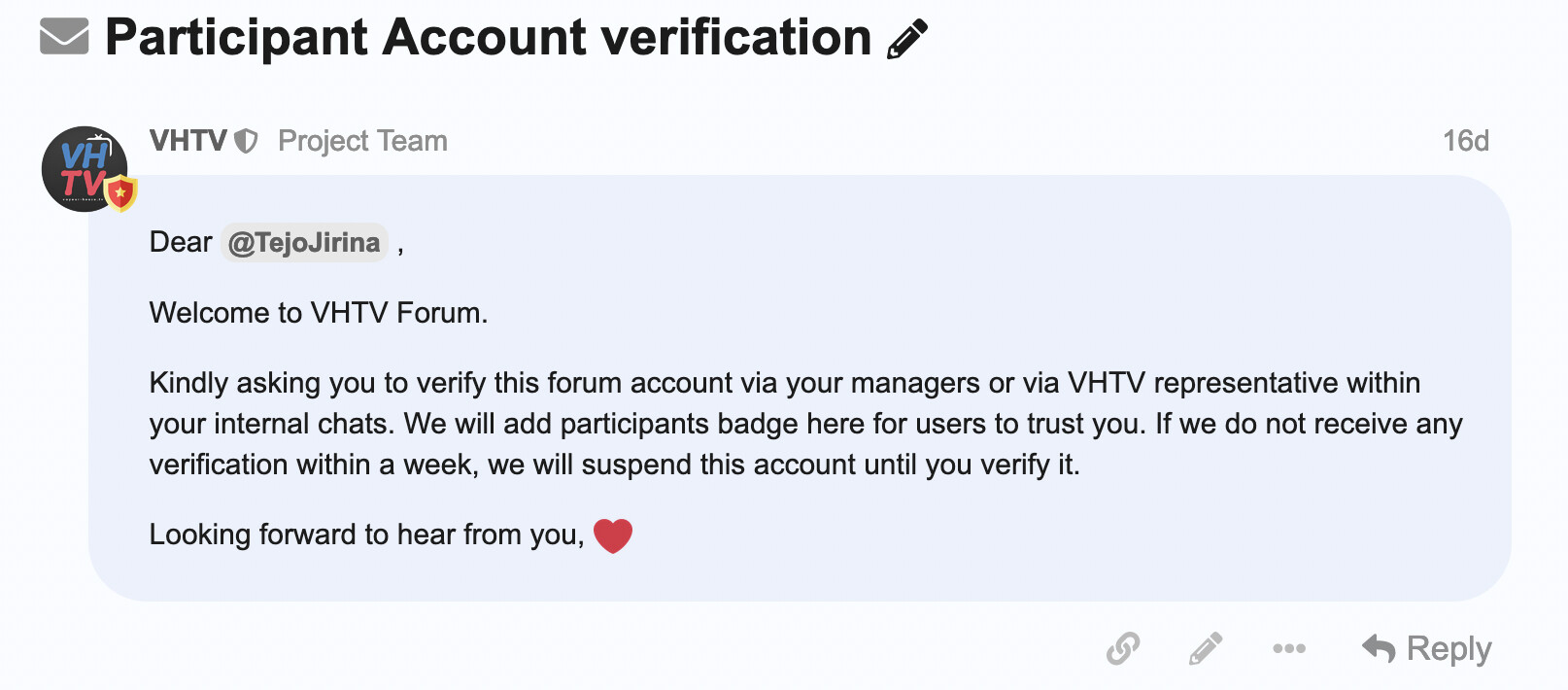The height and width of the screenshot is (690, 1568).
Task: Click the Welcome to VHTV Forum line
Action: 319,313
